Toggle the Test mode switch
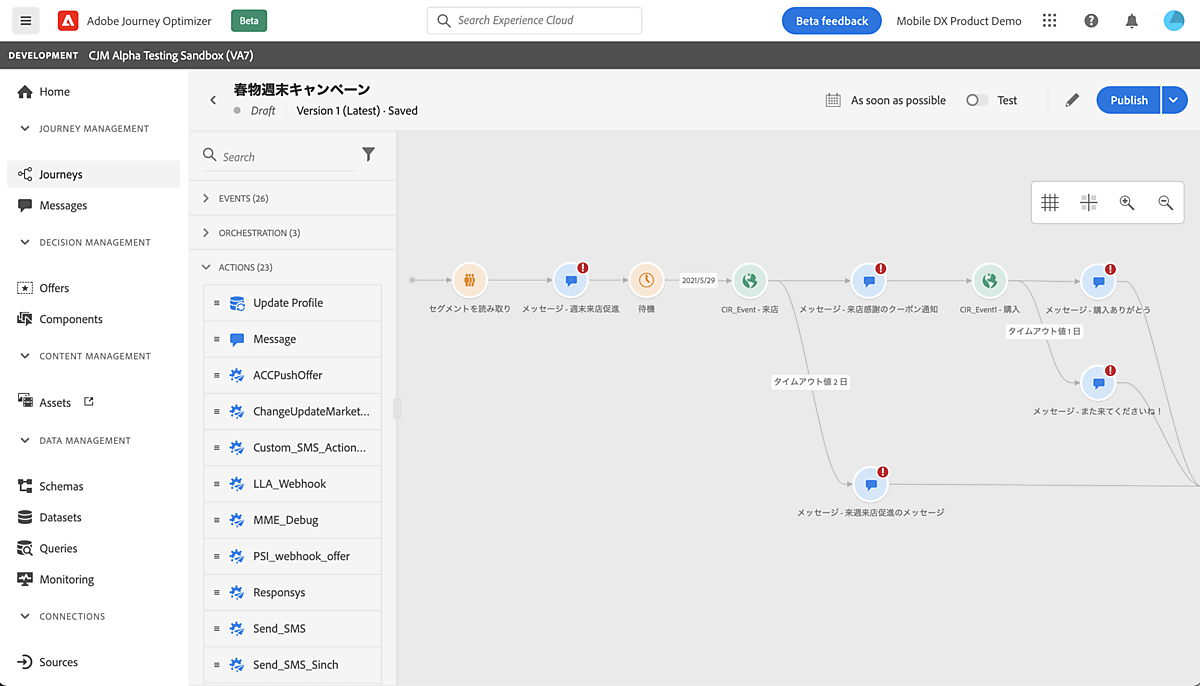 976,100
